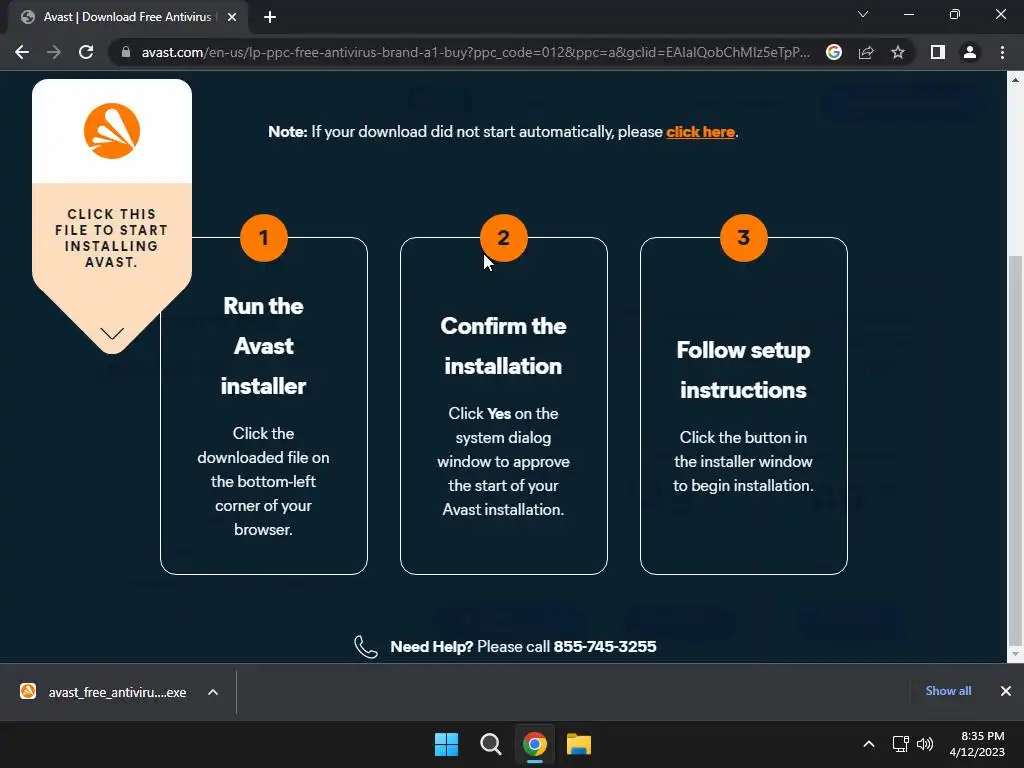Reload the Avast page
The image size is (1024, 768).
(86, 52)
